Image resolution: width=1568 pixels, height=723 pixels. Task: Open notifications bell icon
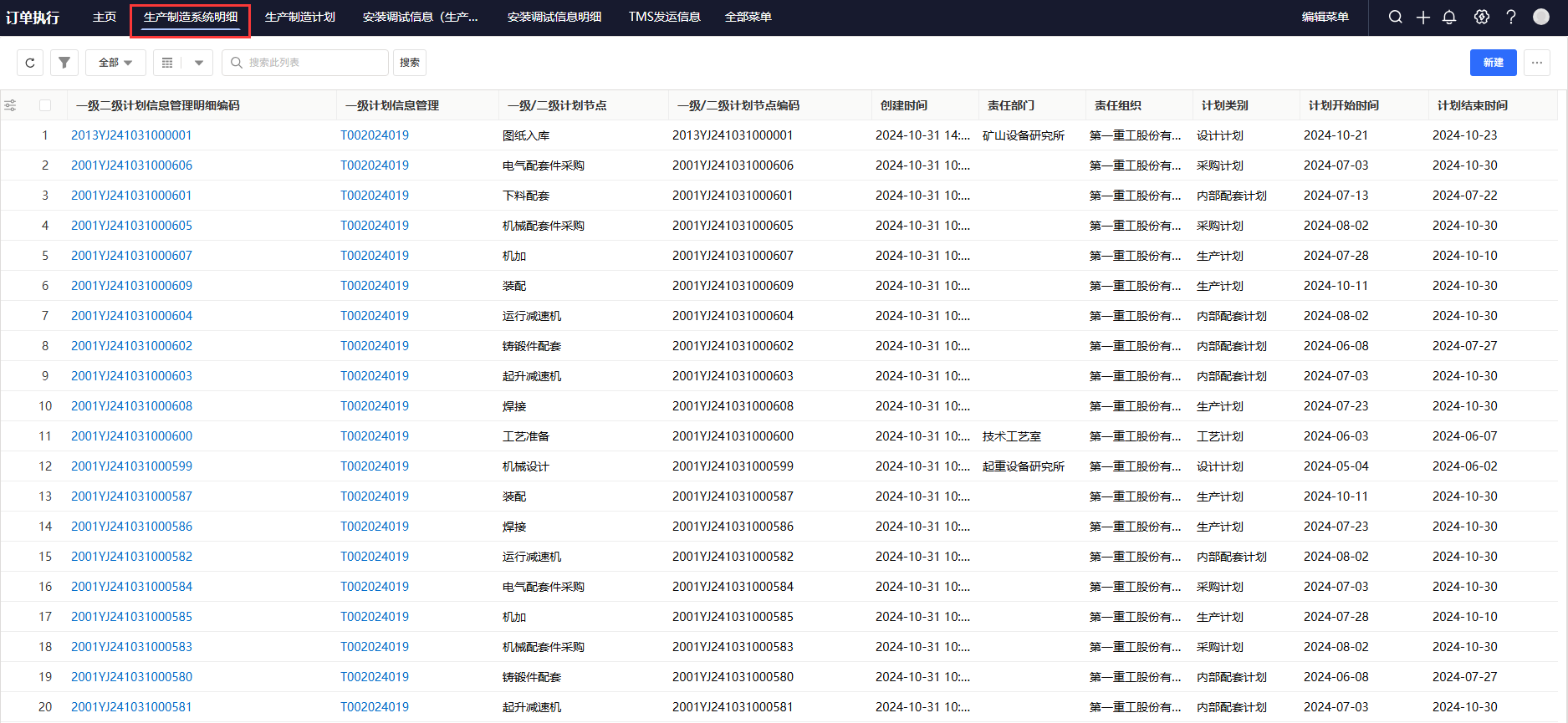1449,17
